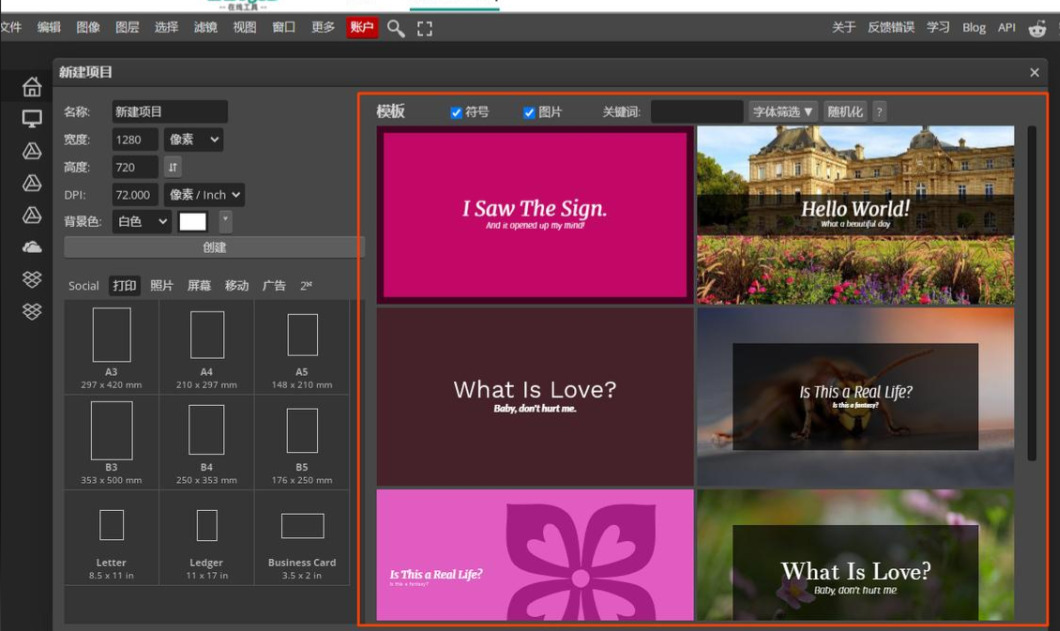This screenshot has width=1060, height=631.
Task: Swap width and height with the arrows icon
Action: (173, 167)
